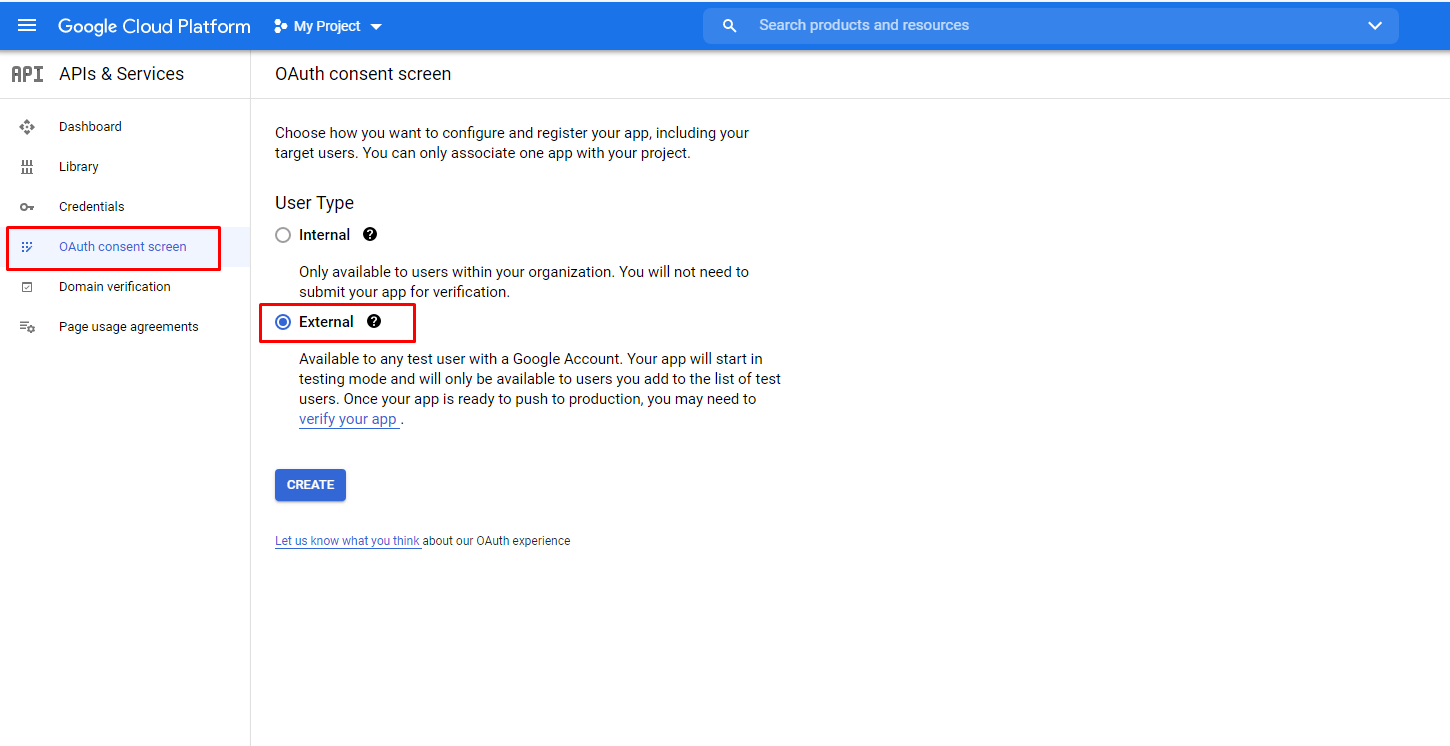Screen dimensions: 1450x746
Task: Click the CREATE button
Action: (310, 485)
